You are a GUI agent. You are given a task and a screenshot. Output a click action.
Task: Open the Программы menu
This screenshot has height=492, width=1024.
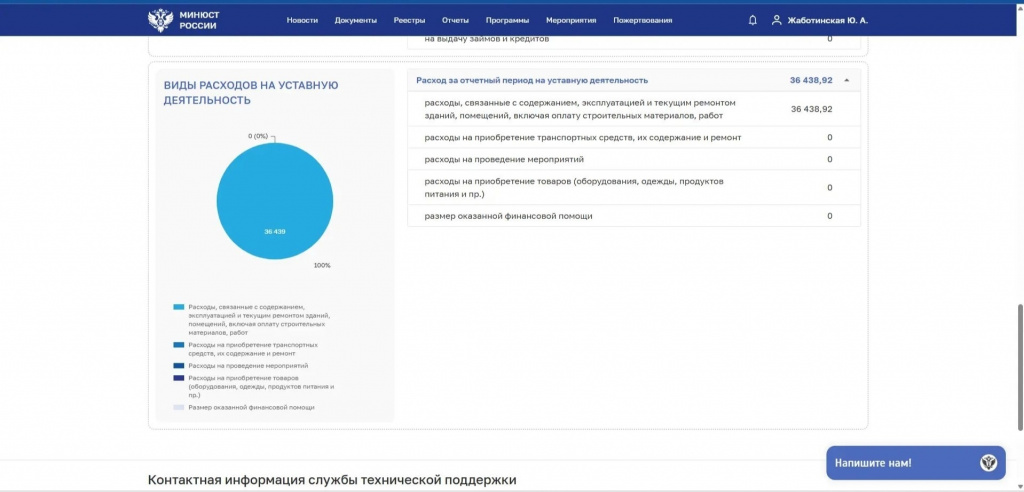pos(507,20)
